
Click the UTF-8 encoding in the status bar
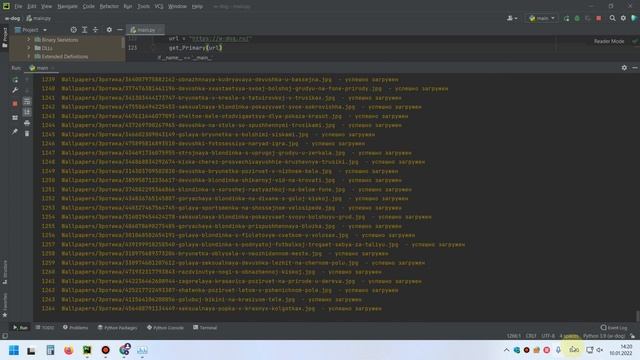point(548,336)
